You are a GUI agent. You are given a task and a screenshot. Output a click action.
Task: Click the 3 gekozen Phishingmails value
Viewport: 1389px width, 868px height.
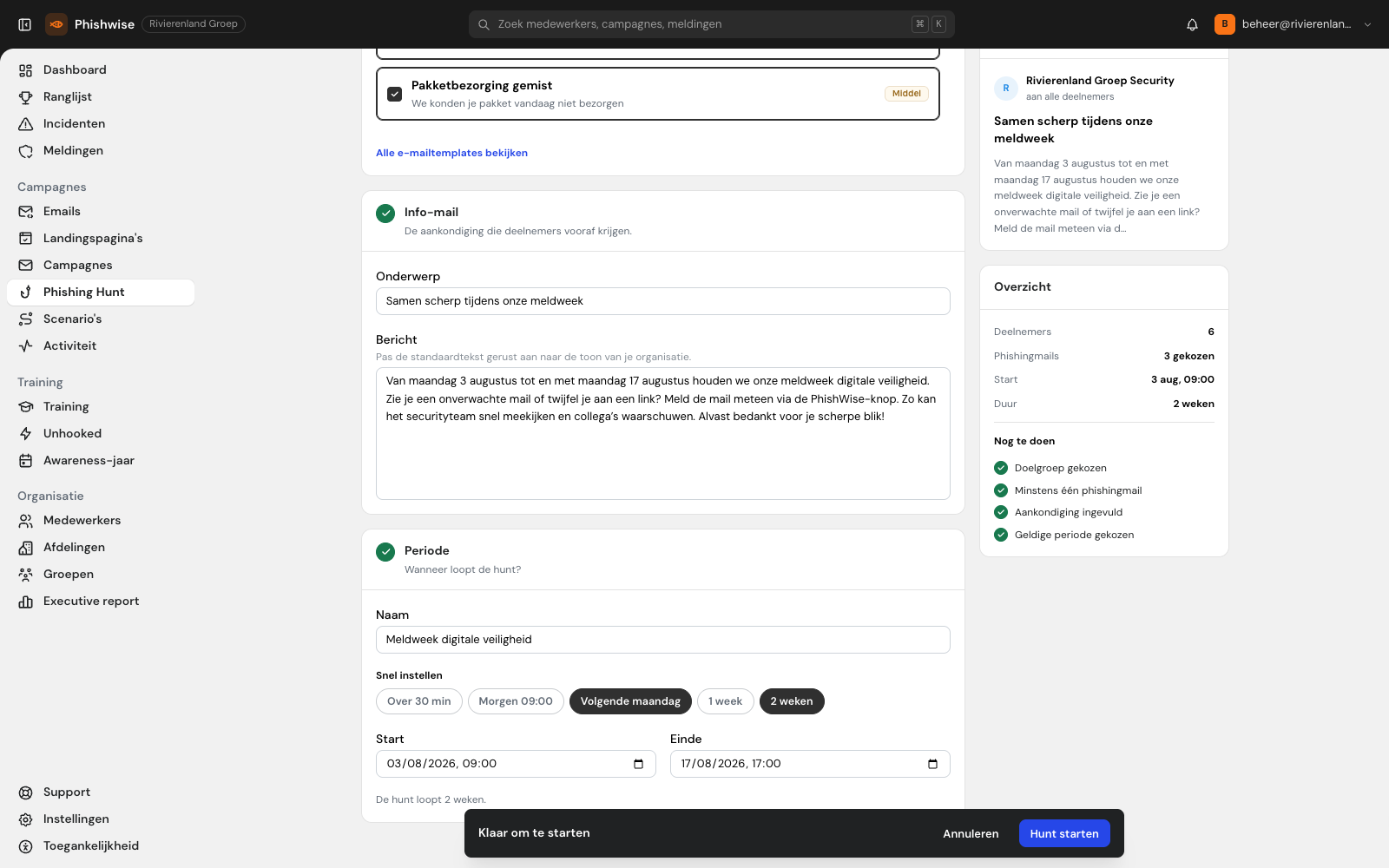pyautogui.click(x=1188, y=356)
